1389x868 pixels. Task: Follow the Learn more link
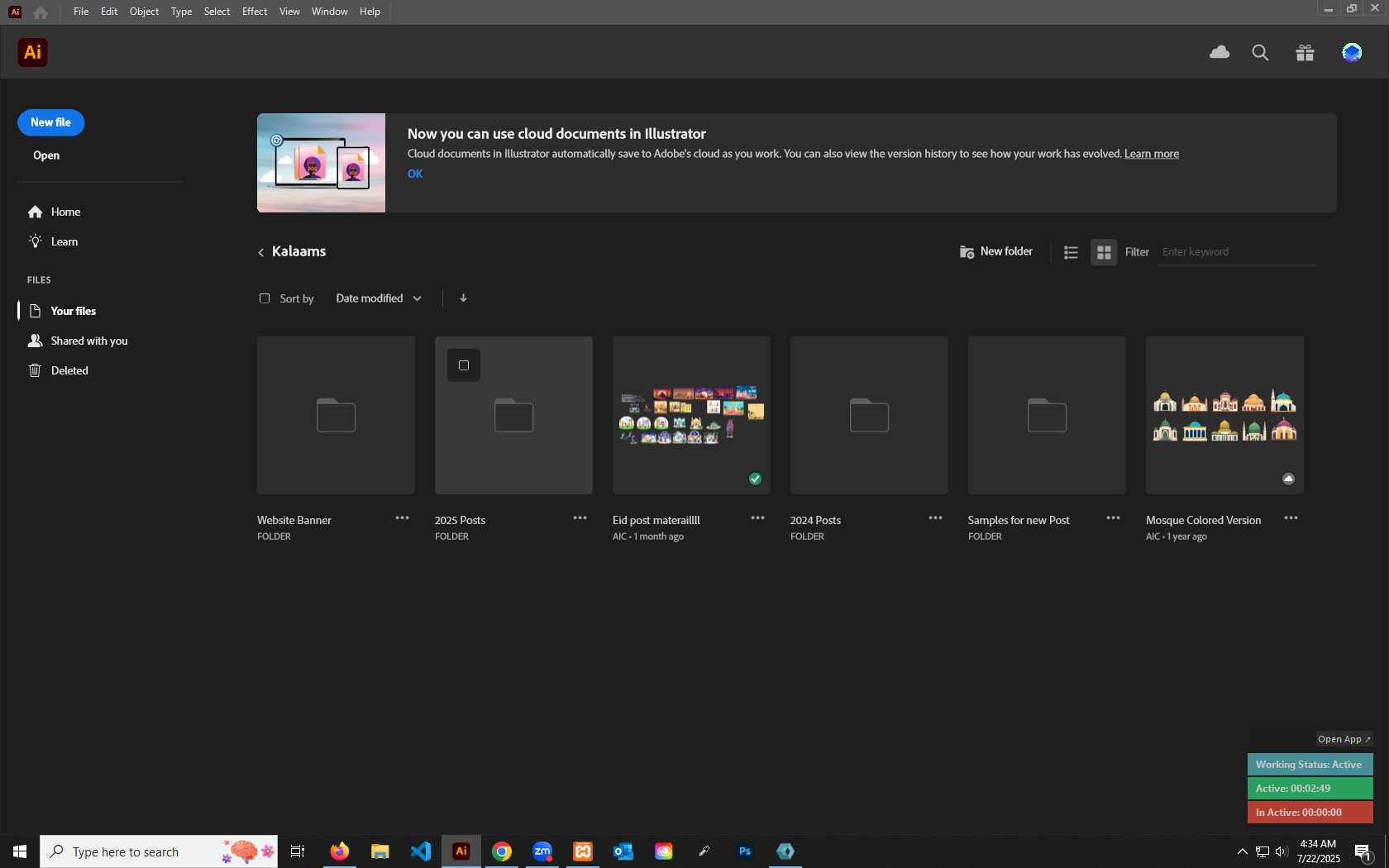[x=1152, y=154]
